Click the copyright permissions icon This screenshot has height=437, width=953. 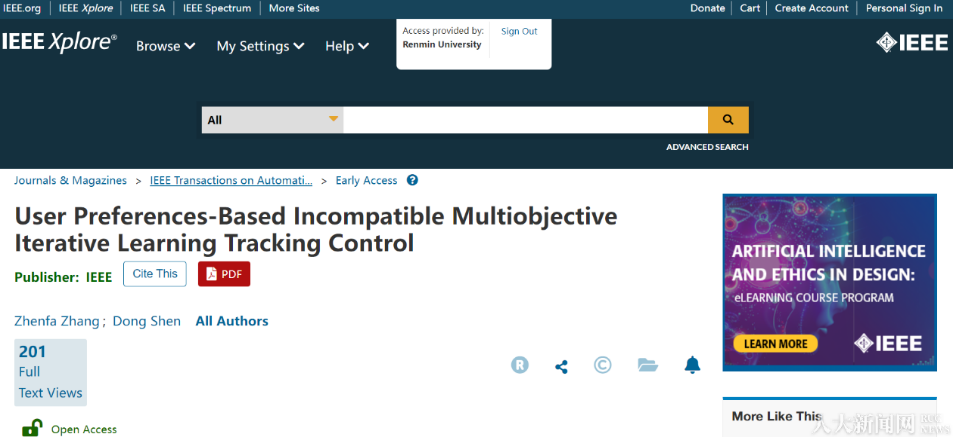pyautogui.click(x=603, y=365)
